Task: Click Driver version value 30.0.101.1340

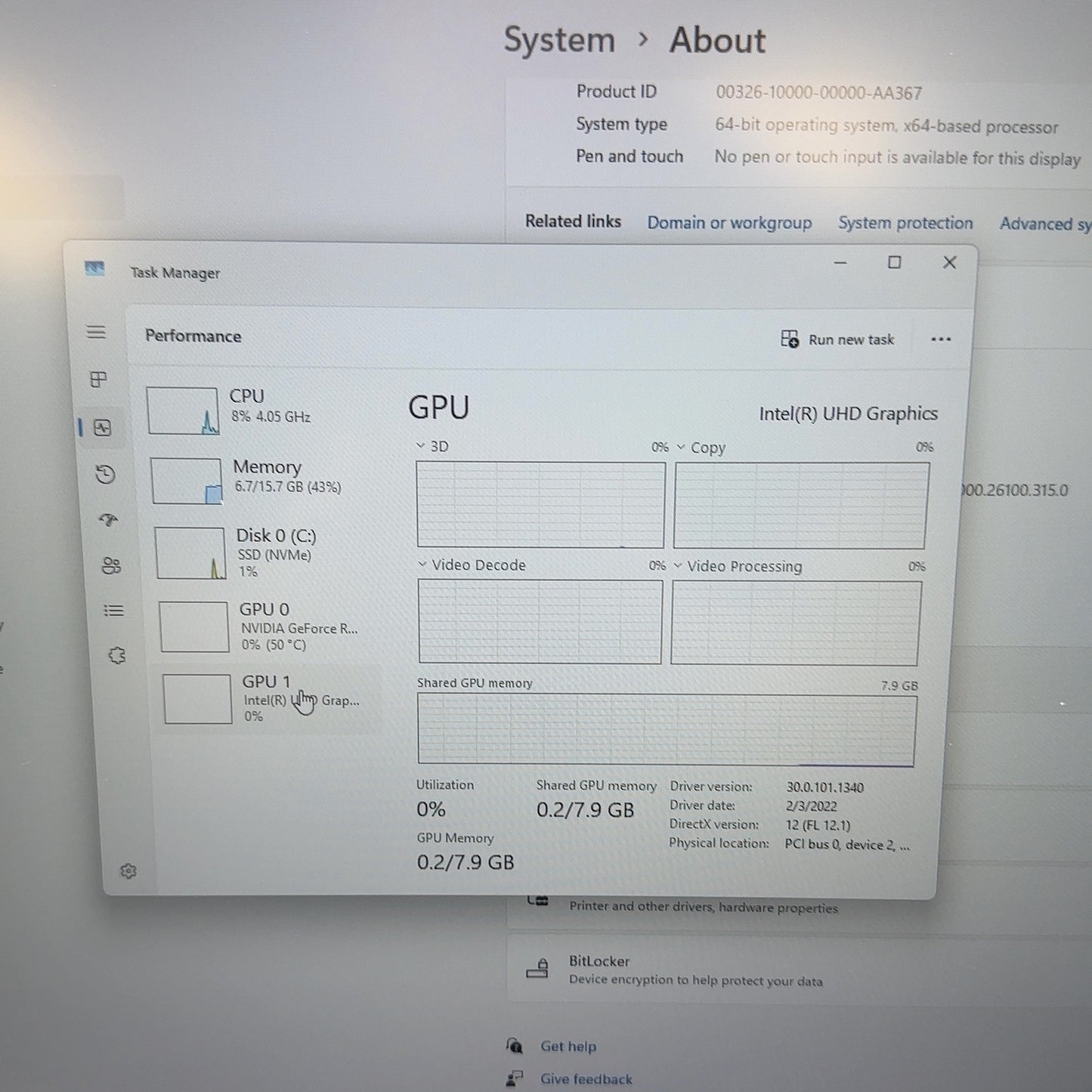Action: tap(824, 787)
